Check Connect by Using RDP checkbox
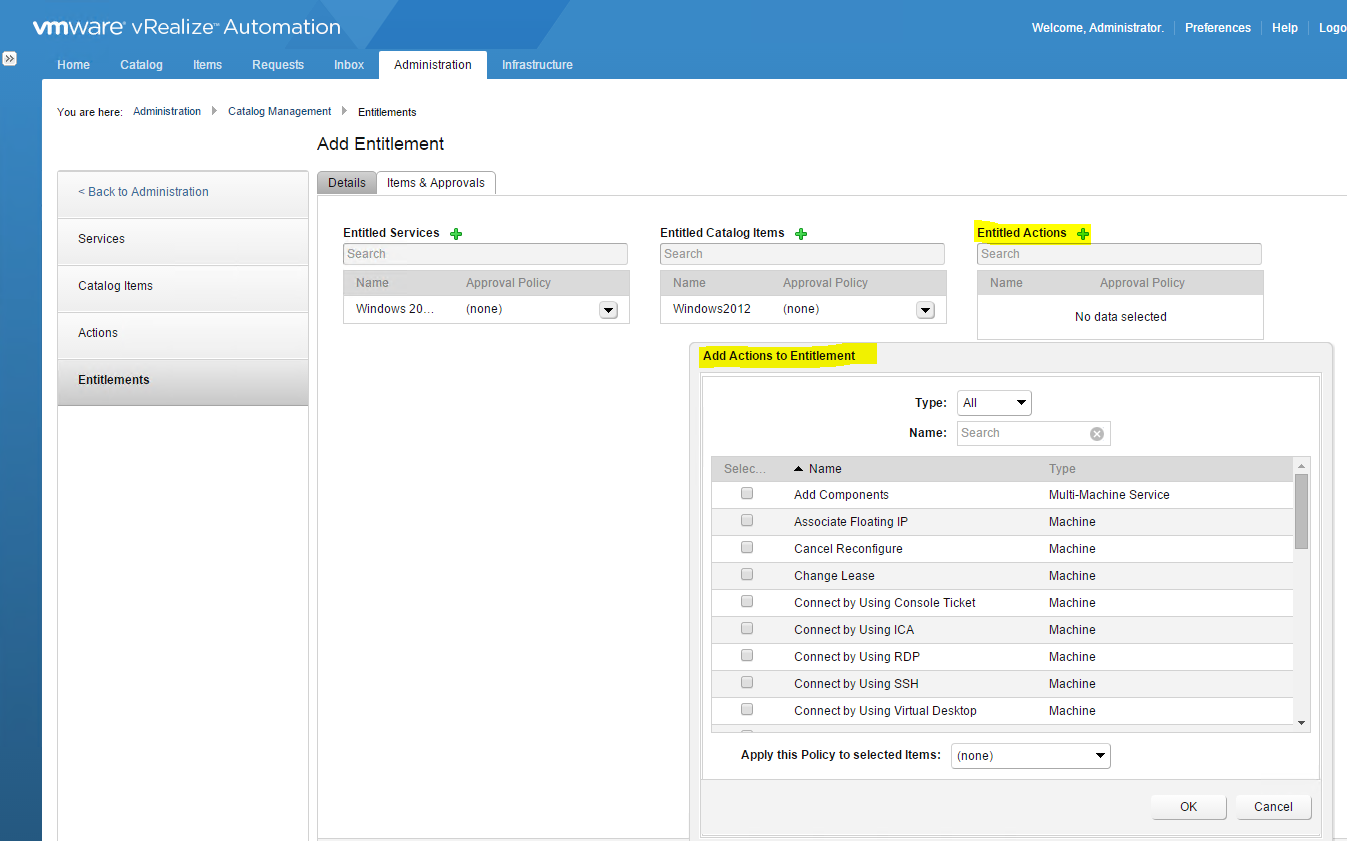The image size is (1347, 841). 747,656
